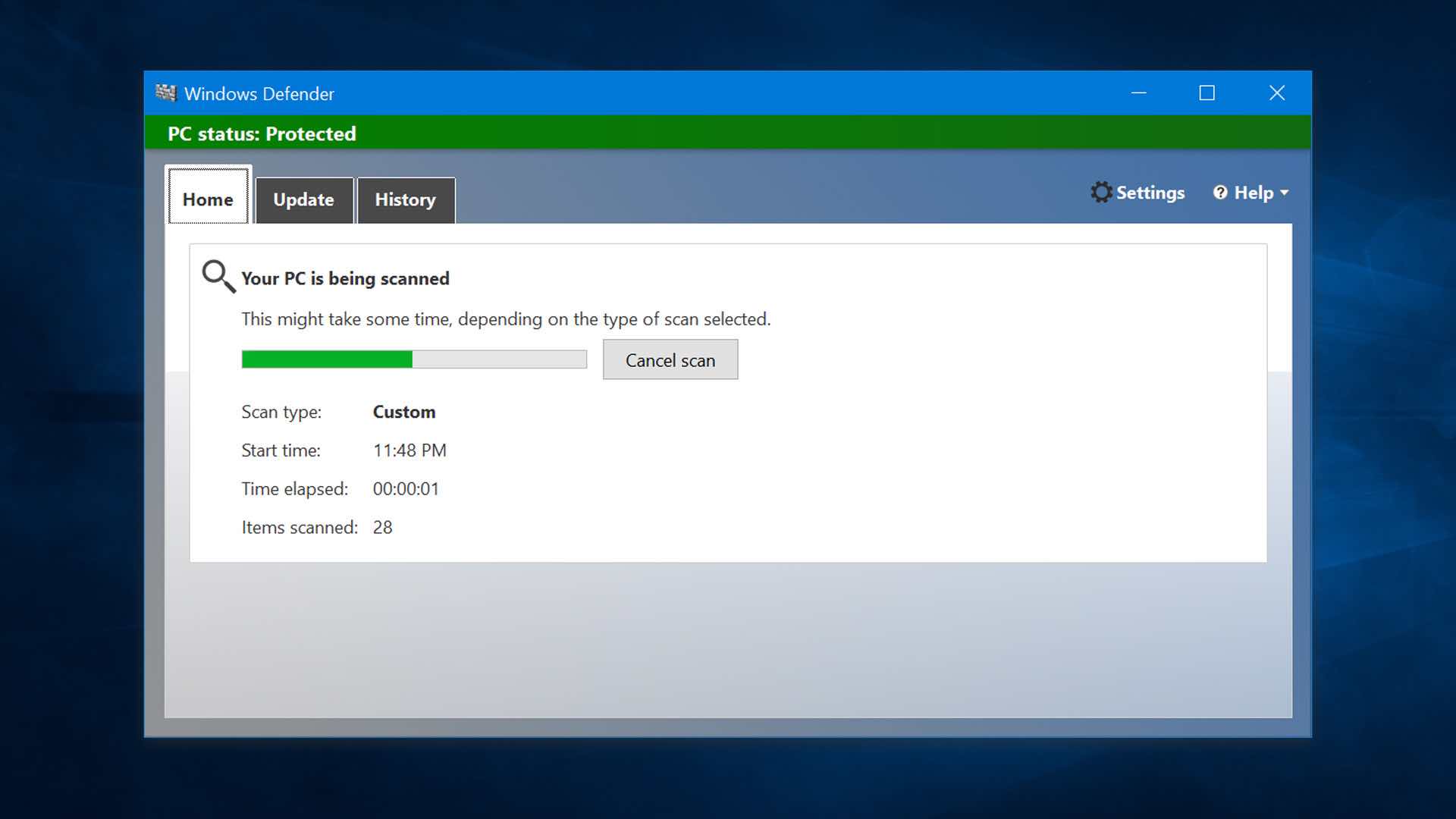Select the Home tab icon

pos(208,198)
